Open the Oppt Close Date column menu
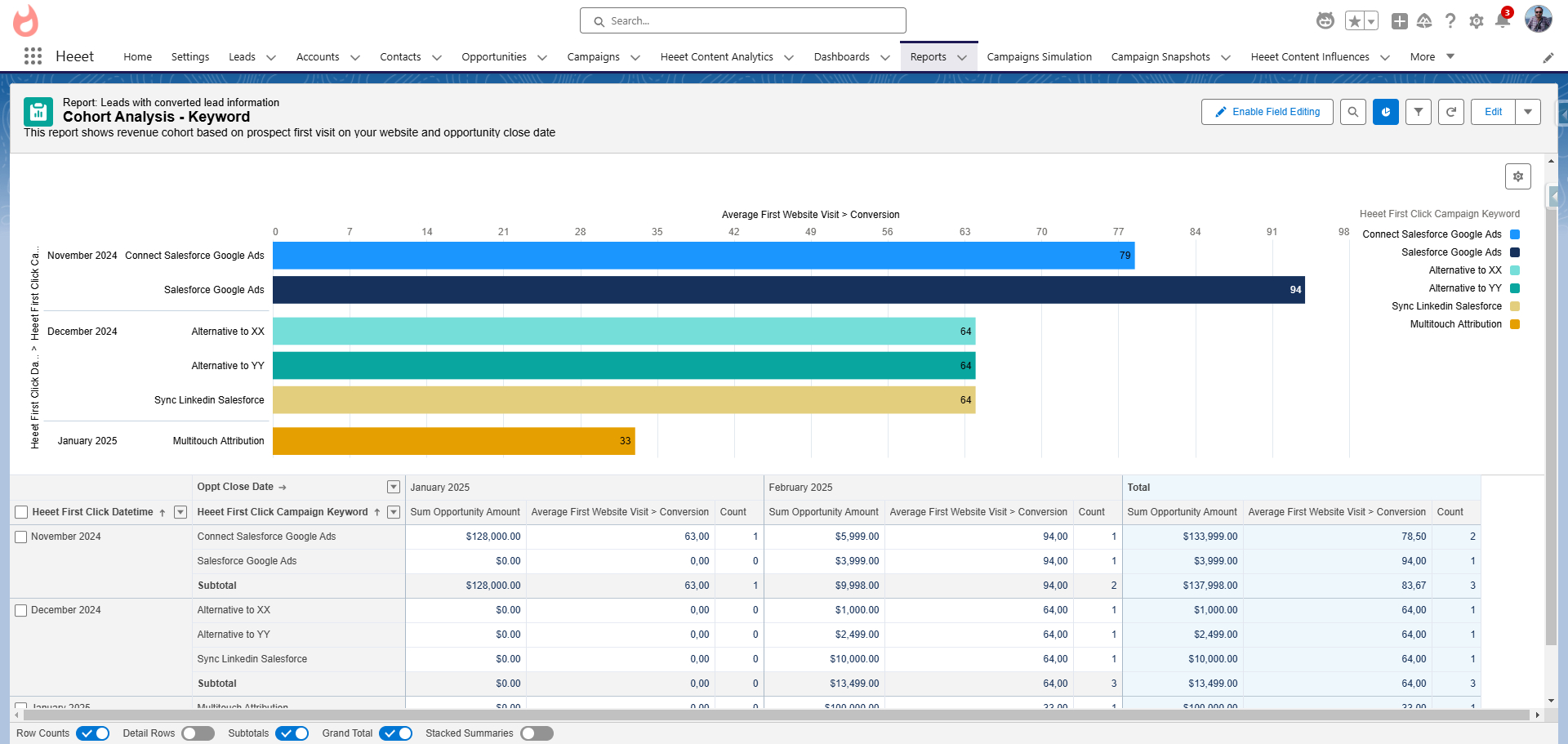Image resolution: width=1568 pixels, height=744 pixels. pos(394,488)
